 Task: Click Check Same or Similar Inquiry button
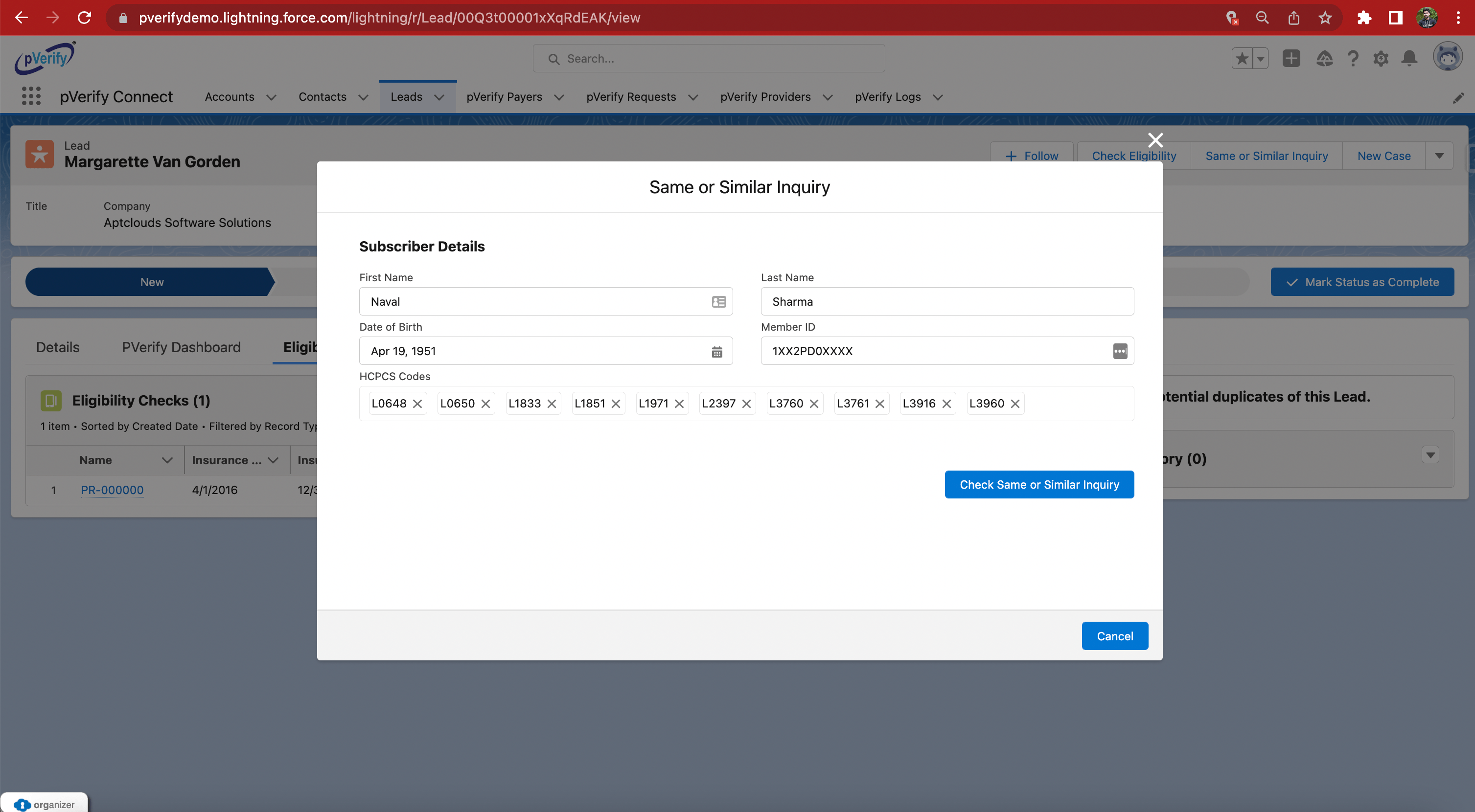tap(1038, 485)
